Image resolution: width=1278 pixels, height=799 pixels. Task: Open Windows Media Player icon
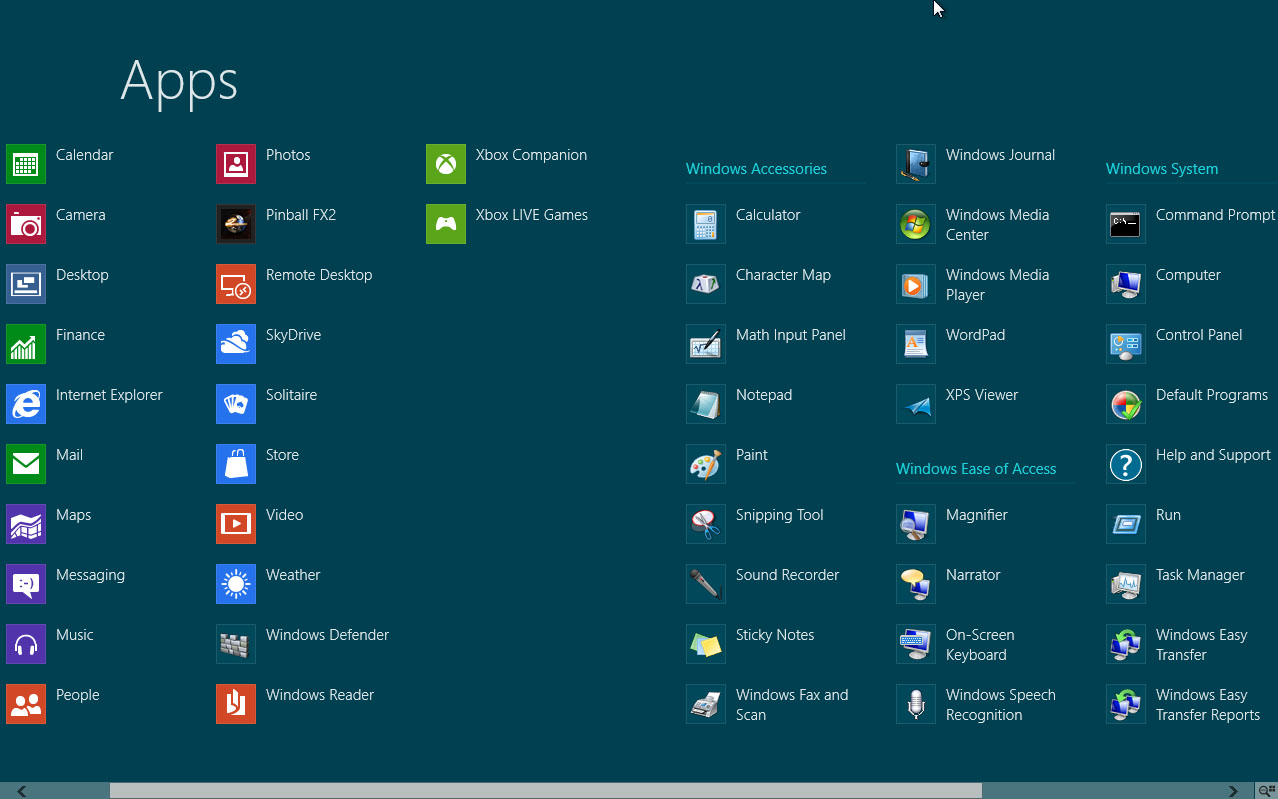[x=916, y=284]
